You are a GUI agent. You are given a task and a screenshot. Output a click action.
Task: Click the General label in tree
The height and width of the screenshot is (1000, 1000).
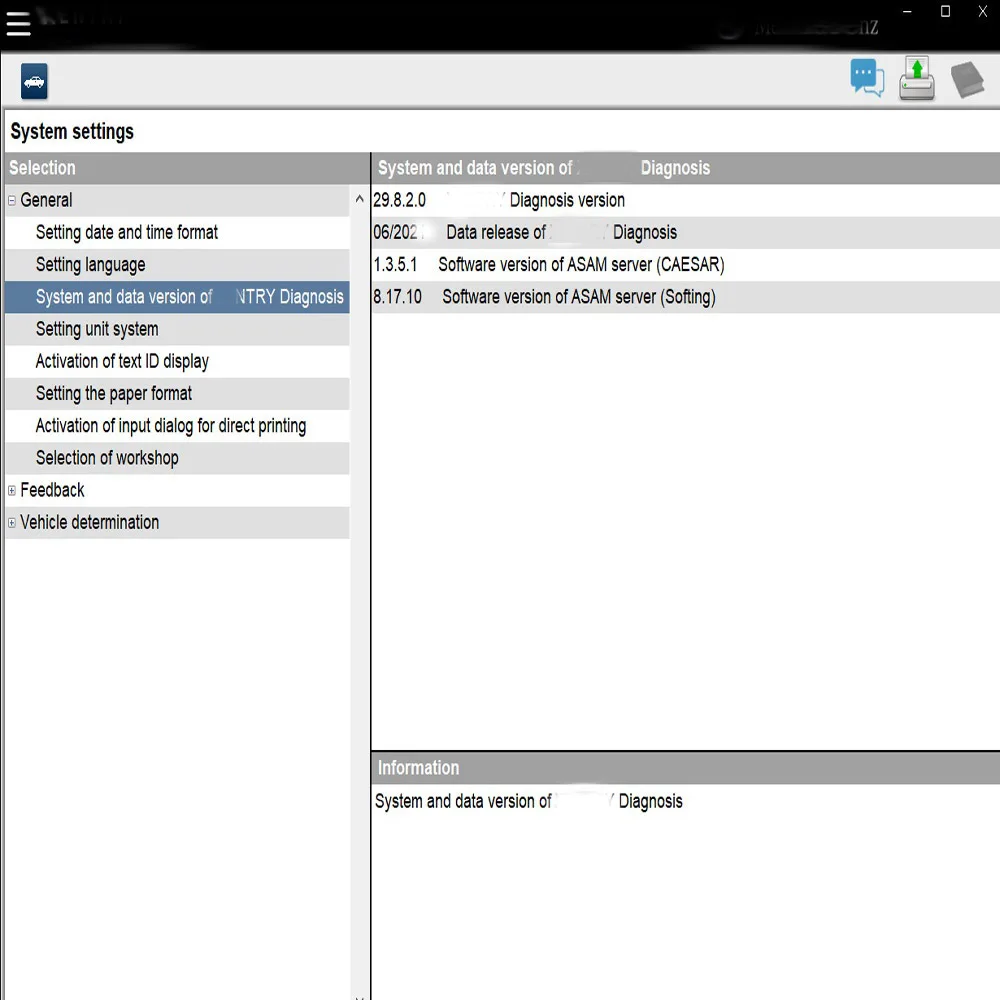(46, 200)
